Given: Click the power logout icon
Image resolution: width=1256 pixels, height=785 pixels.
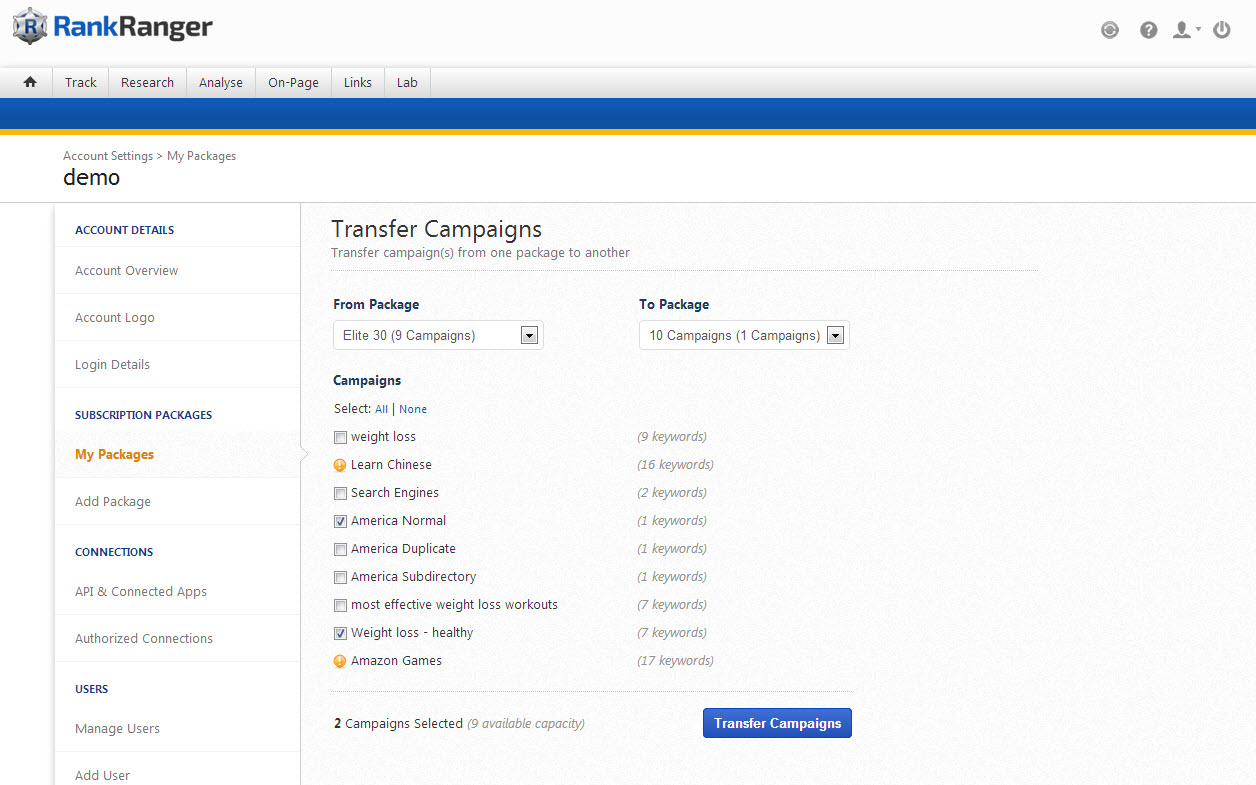Looking at the screenshot, I should point(1221,30).
